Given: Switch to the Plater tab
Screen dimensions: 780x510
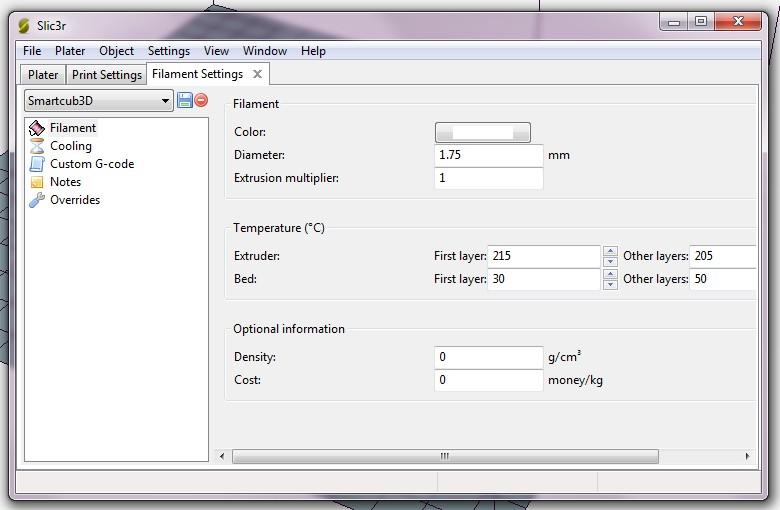Looking at the screenshot, I should click(x=43, y=75).
